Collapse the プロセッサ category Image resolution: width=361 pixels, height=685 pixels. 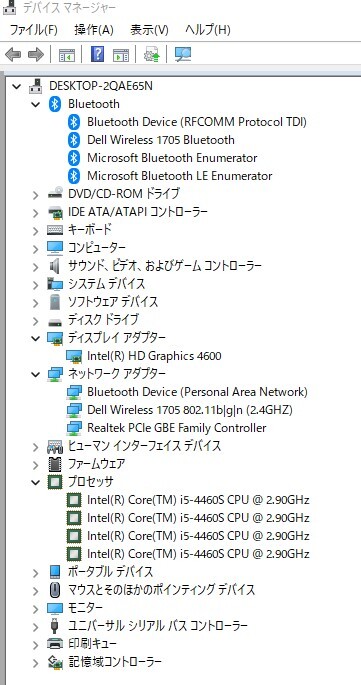(36, 482)
